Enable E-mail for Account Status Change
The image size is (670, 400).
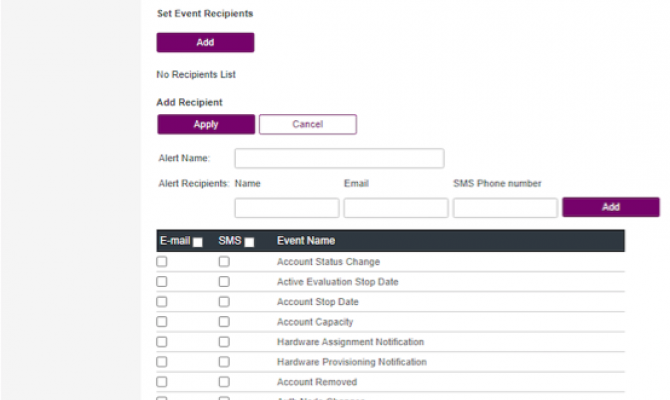tap(162, 262)
